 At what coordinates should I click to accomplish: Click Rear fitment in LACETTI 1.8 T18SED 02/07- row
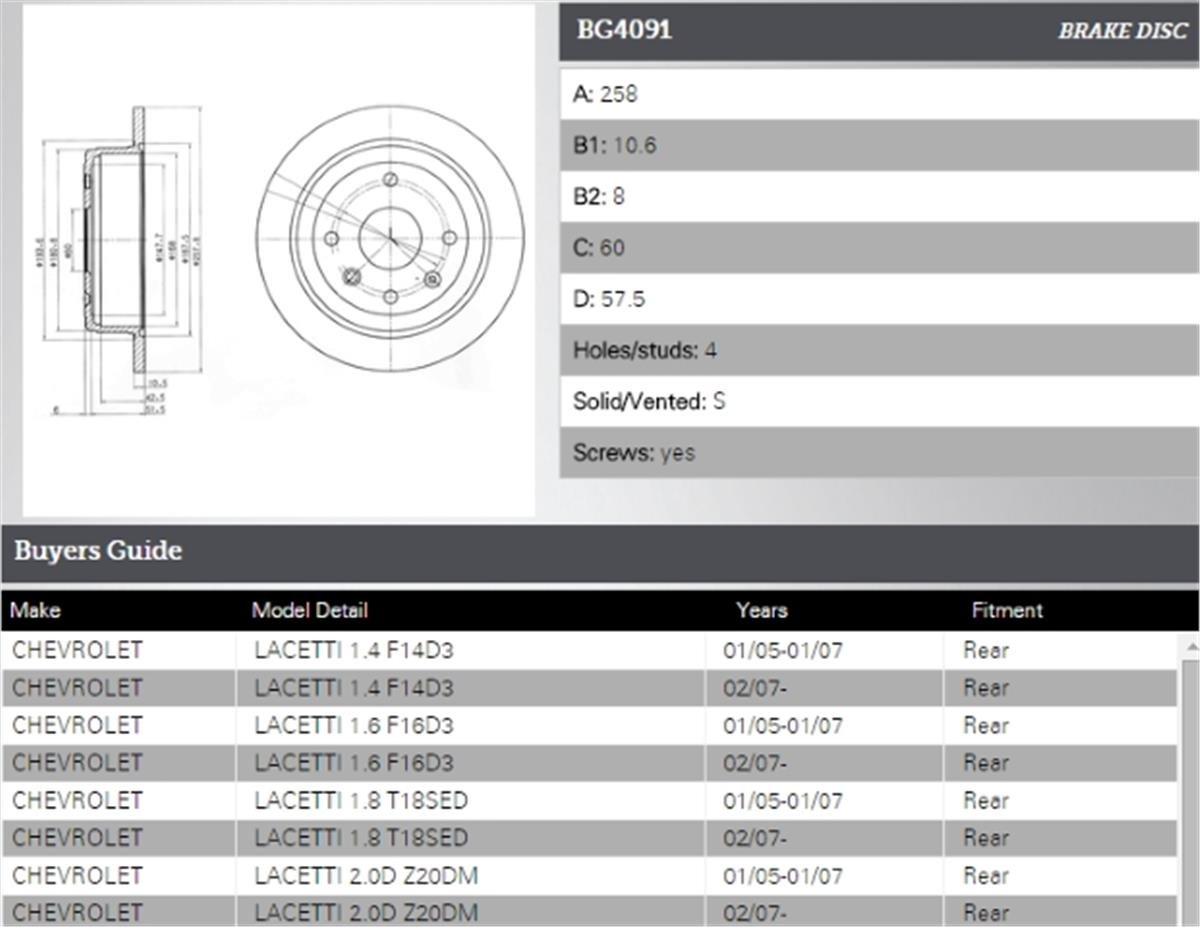[986, 838]
